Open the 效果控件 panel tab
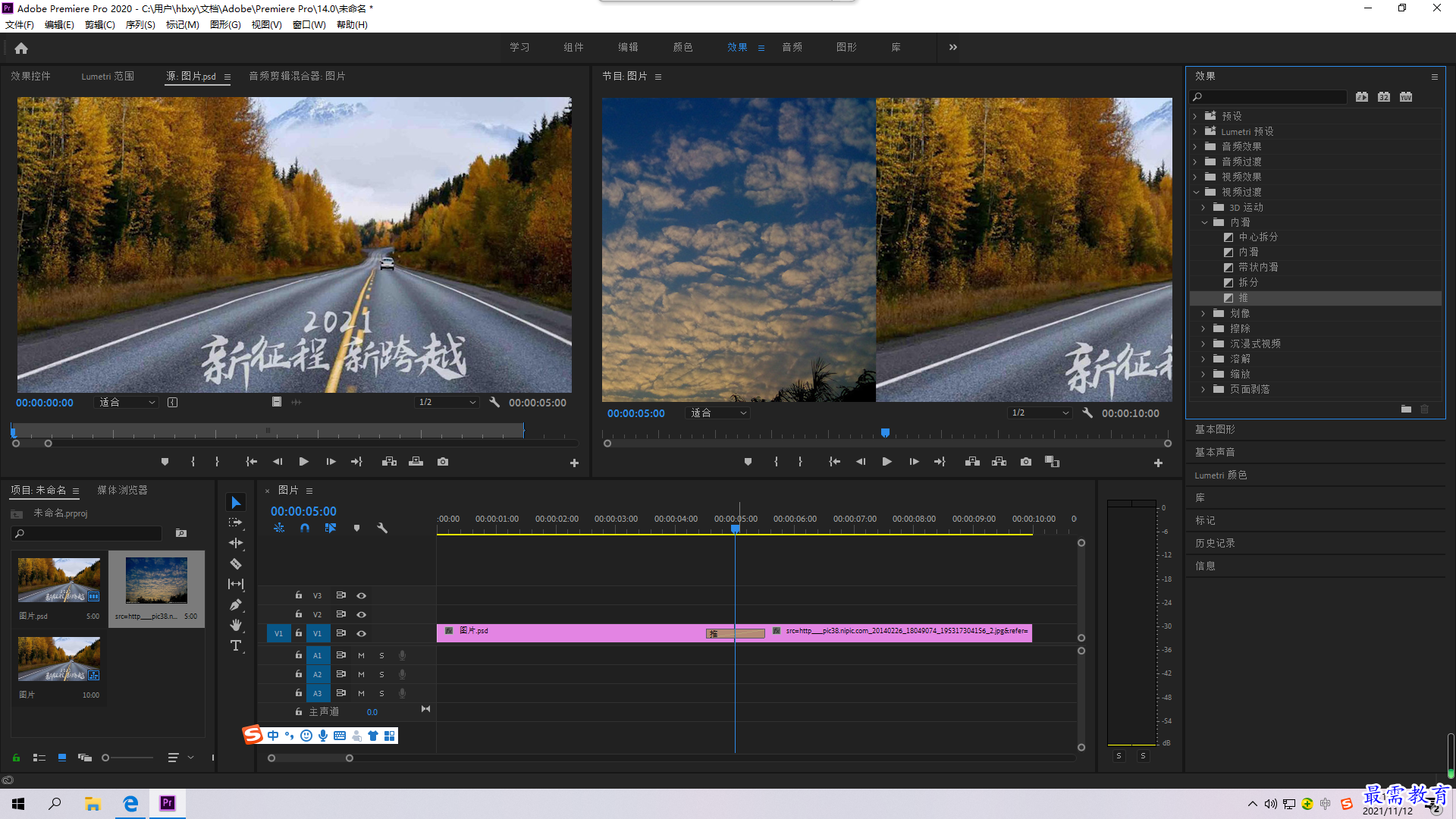Viewport: 1456px width, 819px height. coord(30,77)
